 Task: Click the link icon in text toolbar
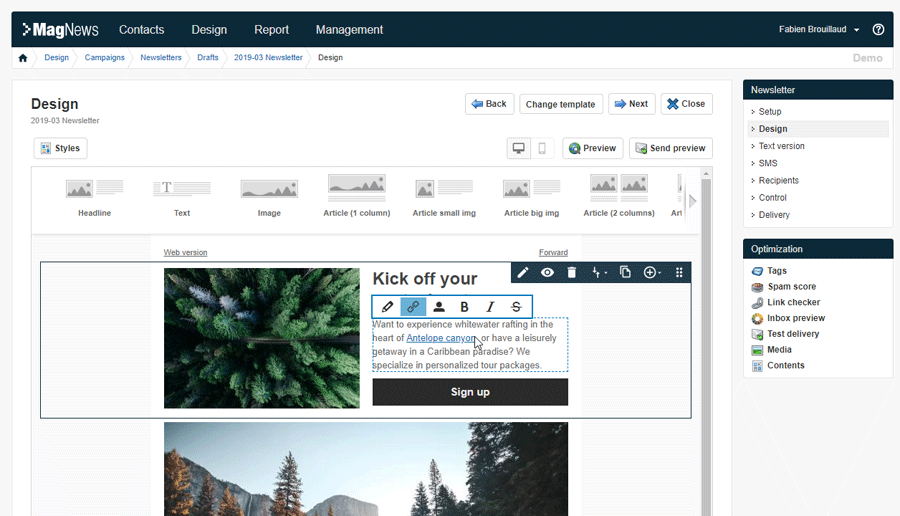(x=413, y=307)
